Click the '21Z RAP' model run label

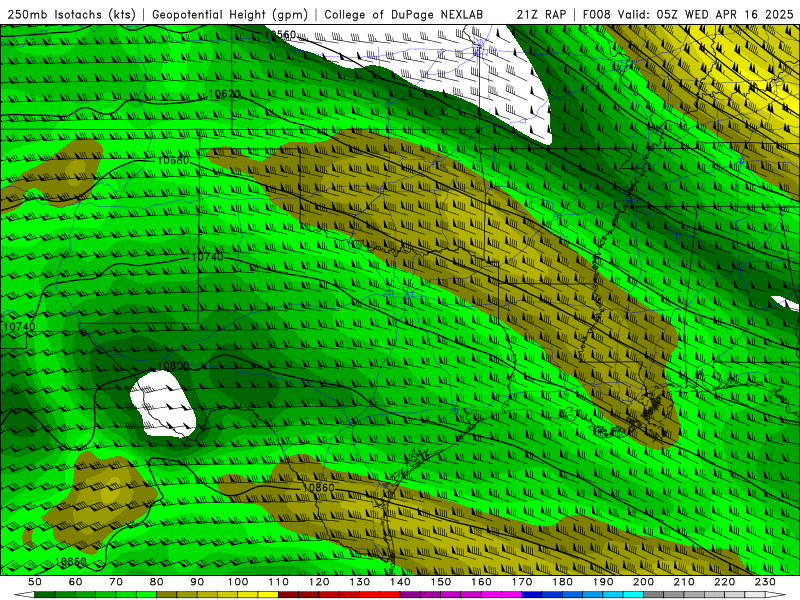pos(541,15)
